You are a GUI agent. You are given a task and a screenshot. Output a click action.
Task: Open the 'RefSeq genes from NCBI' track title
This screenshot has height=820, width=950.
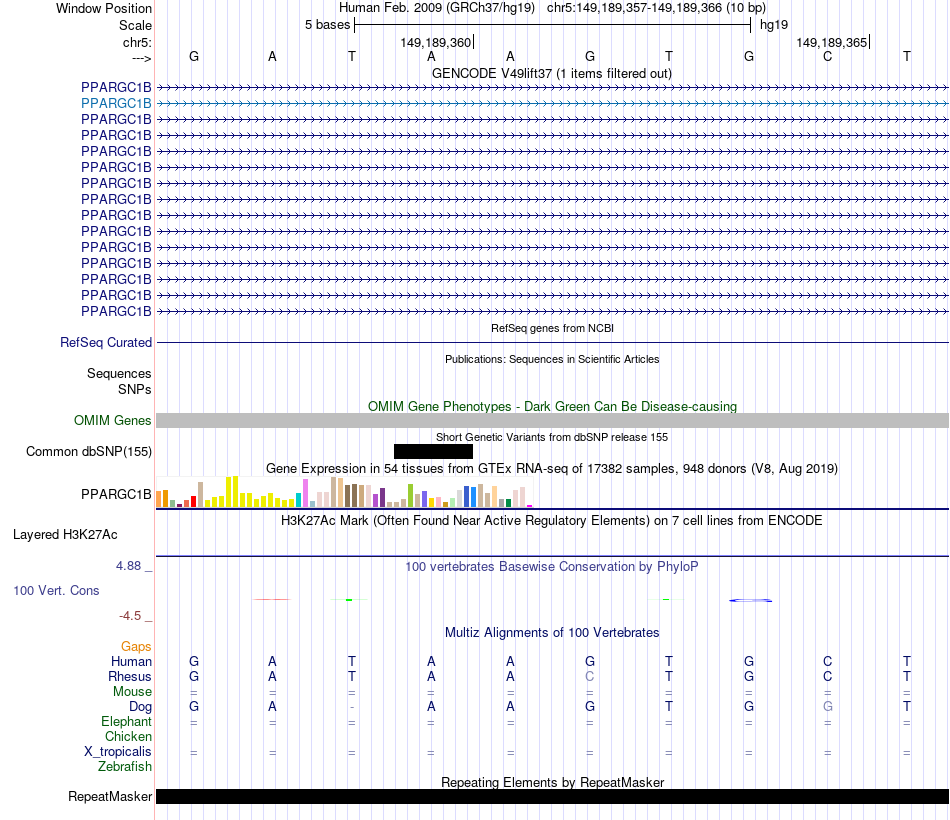coord(552,328)
